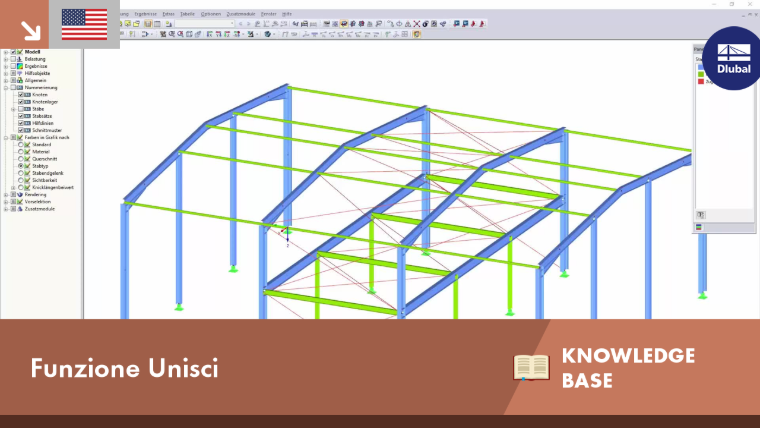Expand the Vorselektion tree node
Viewport: 760px width, 428px height.
(6, 202)
